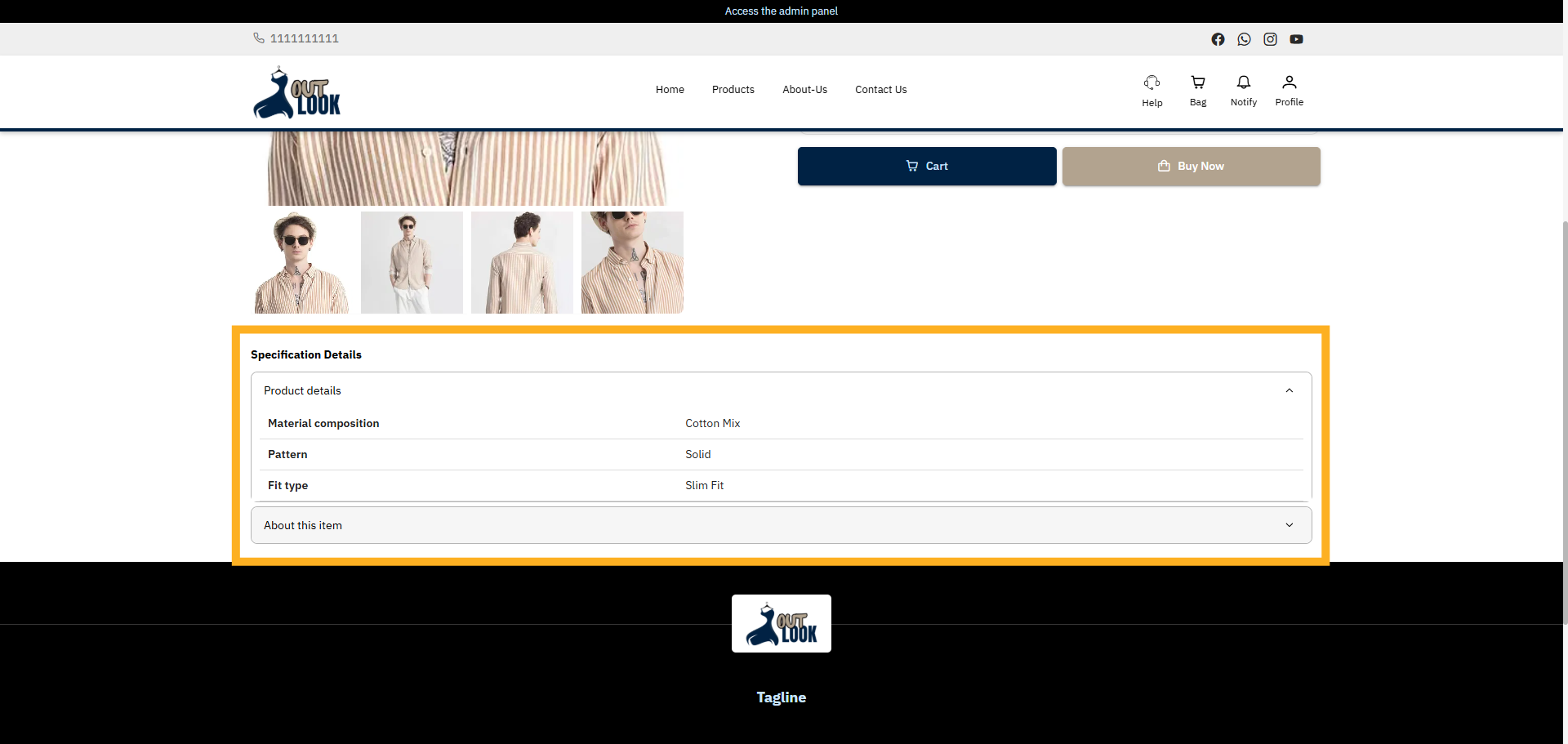Select the back-view shirt thumbnail
1568x744 pixels.
(x=522, y=262)
